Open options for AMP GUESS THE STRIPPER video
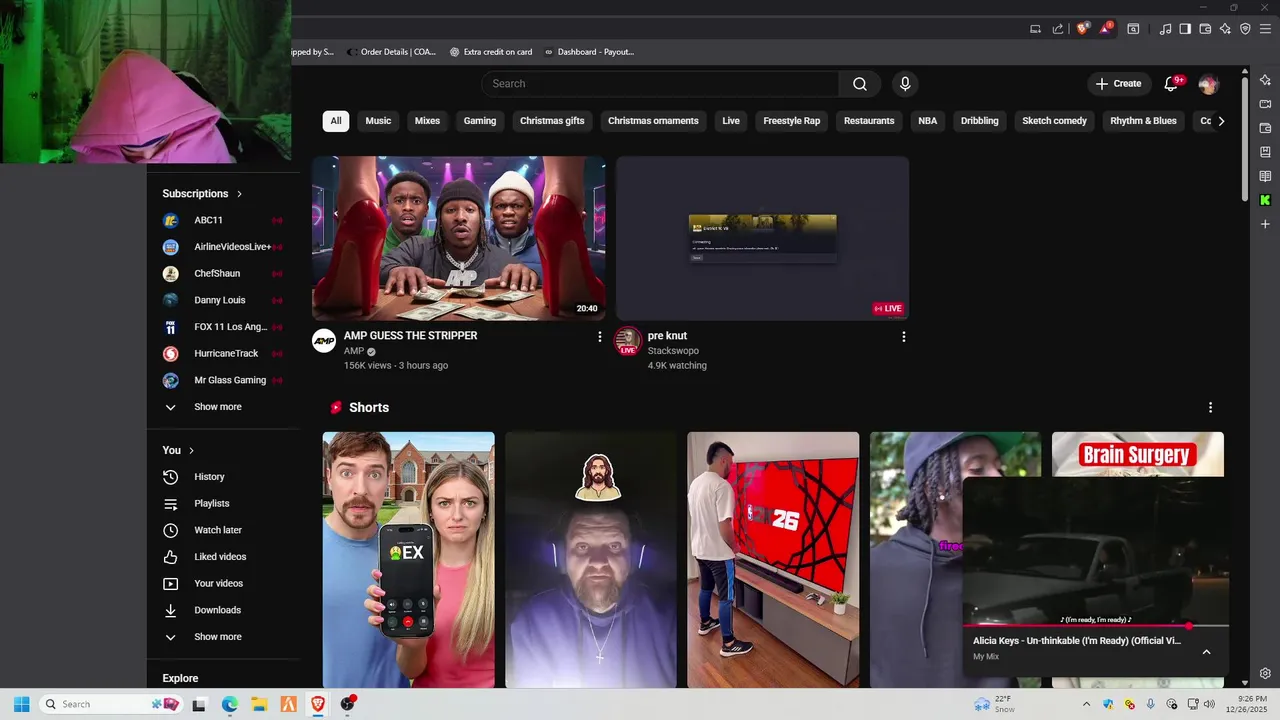This screenshot has width=1280, height=720. point(600,337)
